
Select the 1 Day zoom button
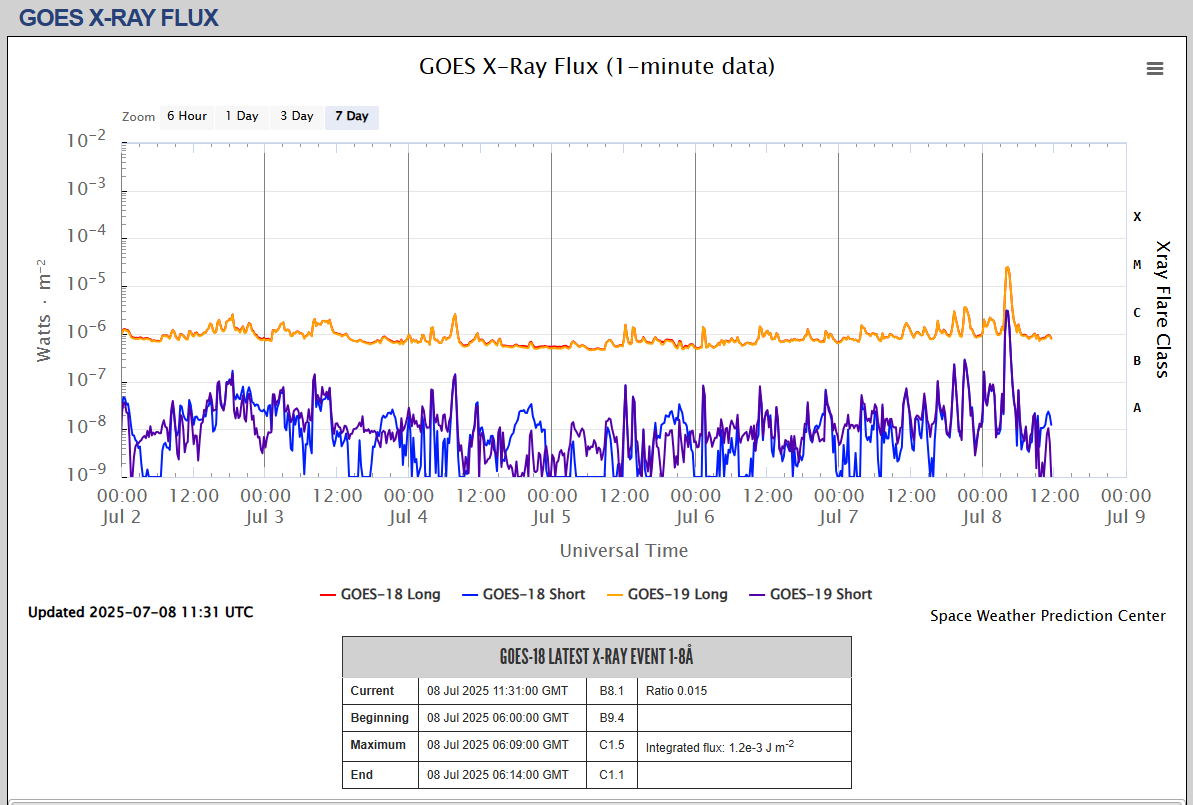pyautogui.click(x=242, y=116)
